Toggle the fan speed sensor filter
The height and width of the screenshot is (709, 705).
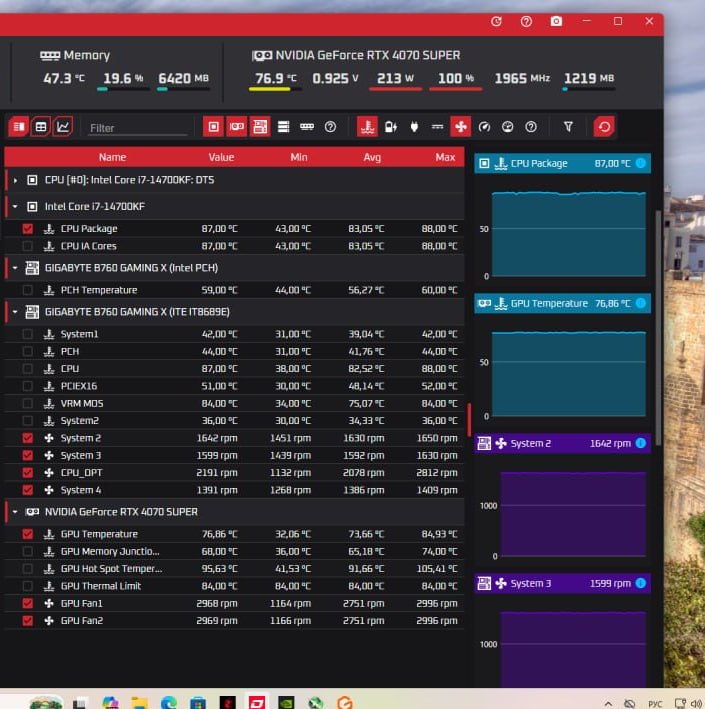[461, 127]
